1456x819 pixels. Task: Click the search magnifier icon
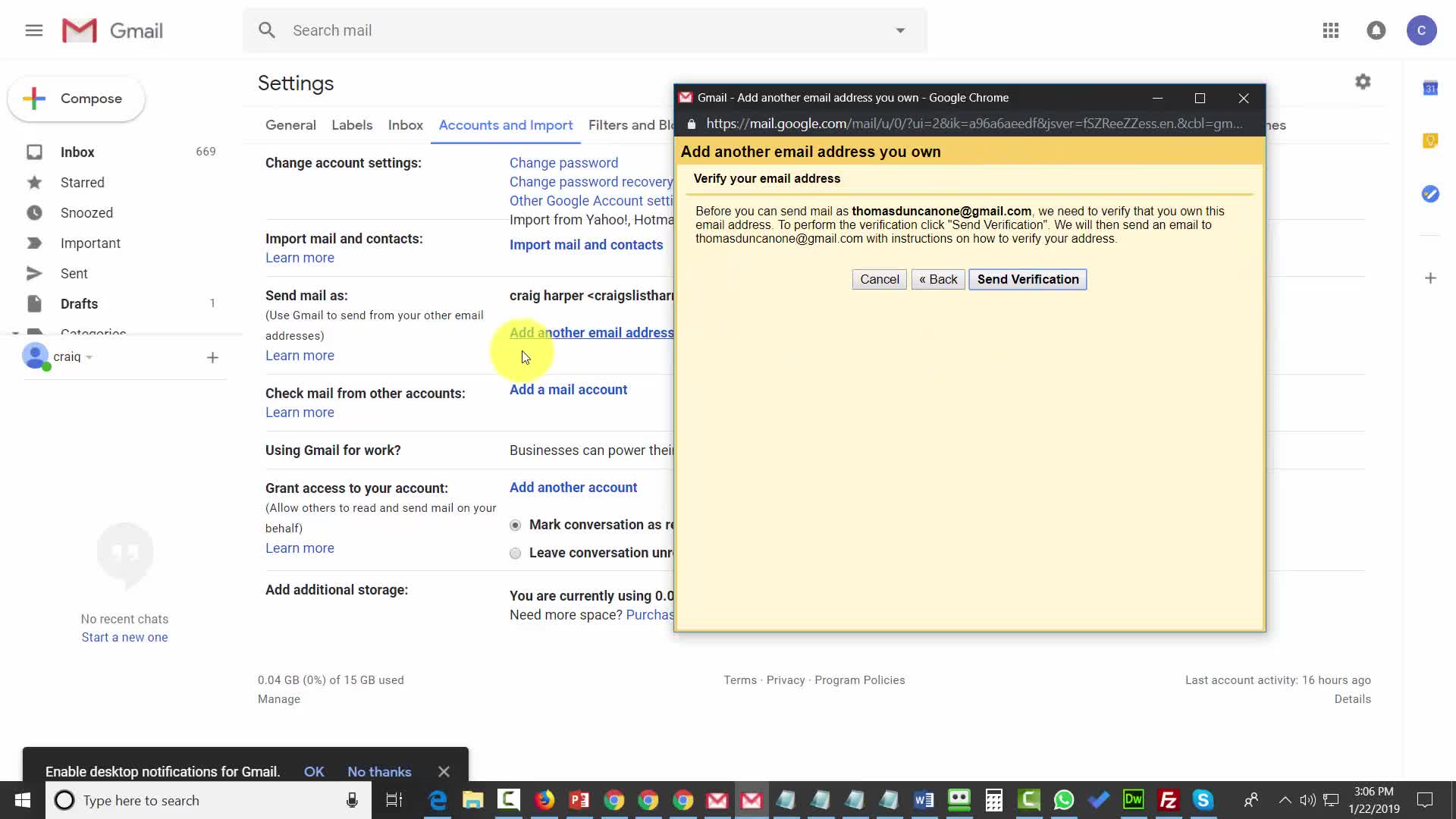point(266,30)
